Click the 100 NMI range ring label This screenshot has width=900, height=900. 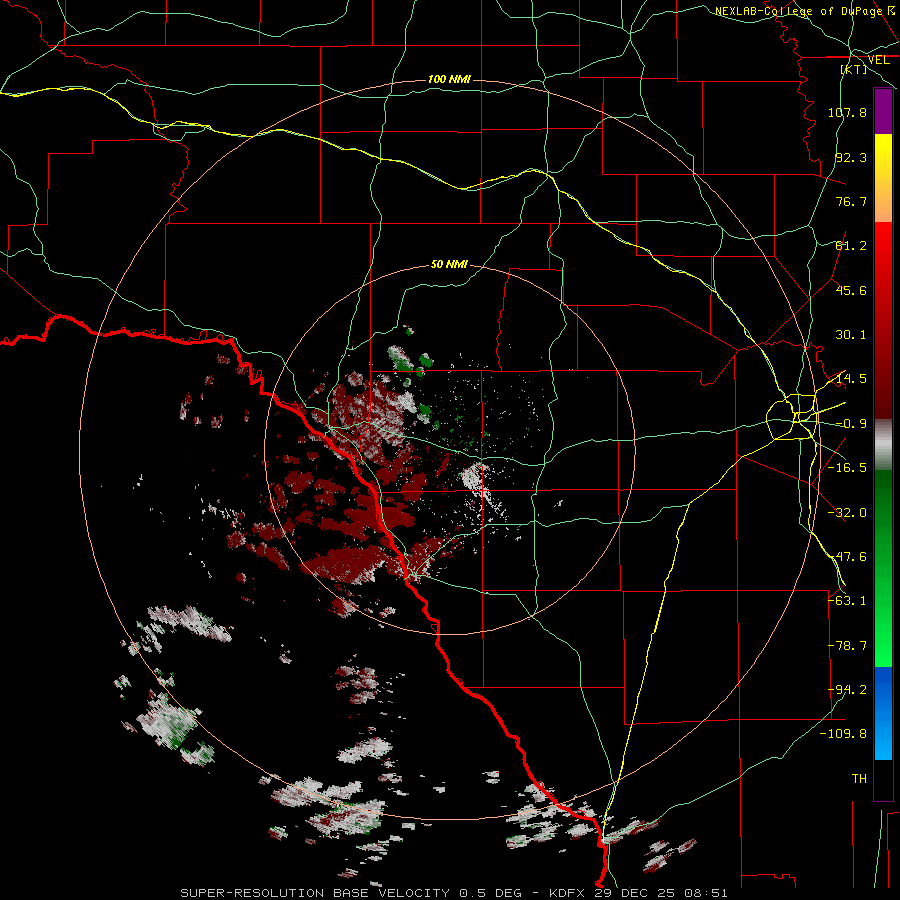(x=449, y=79)
